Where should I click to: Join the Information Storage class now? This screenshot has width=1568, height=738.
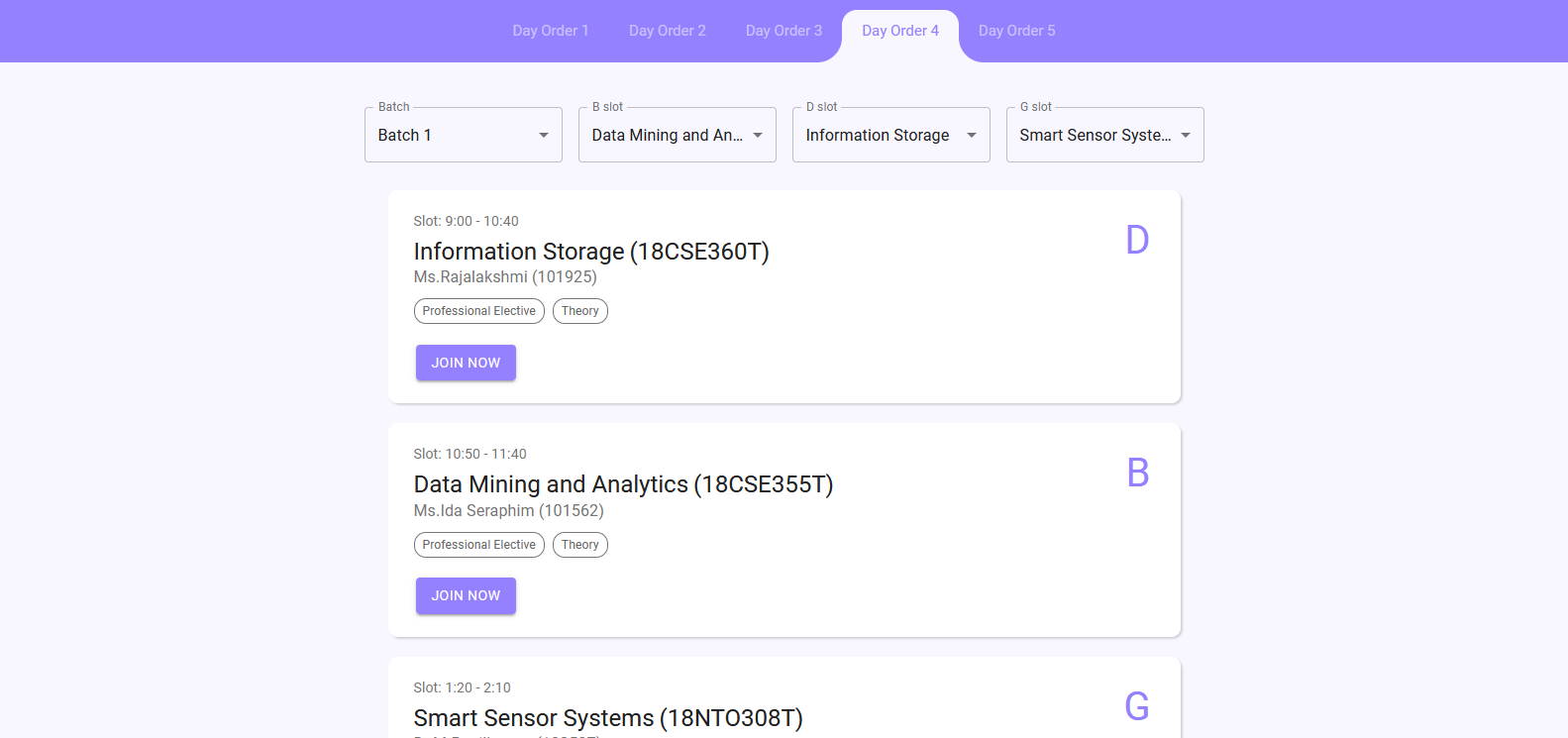(x=466, y=363)
